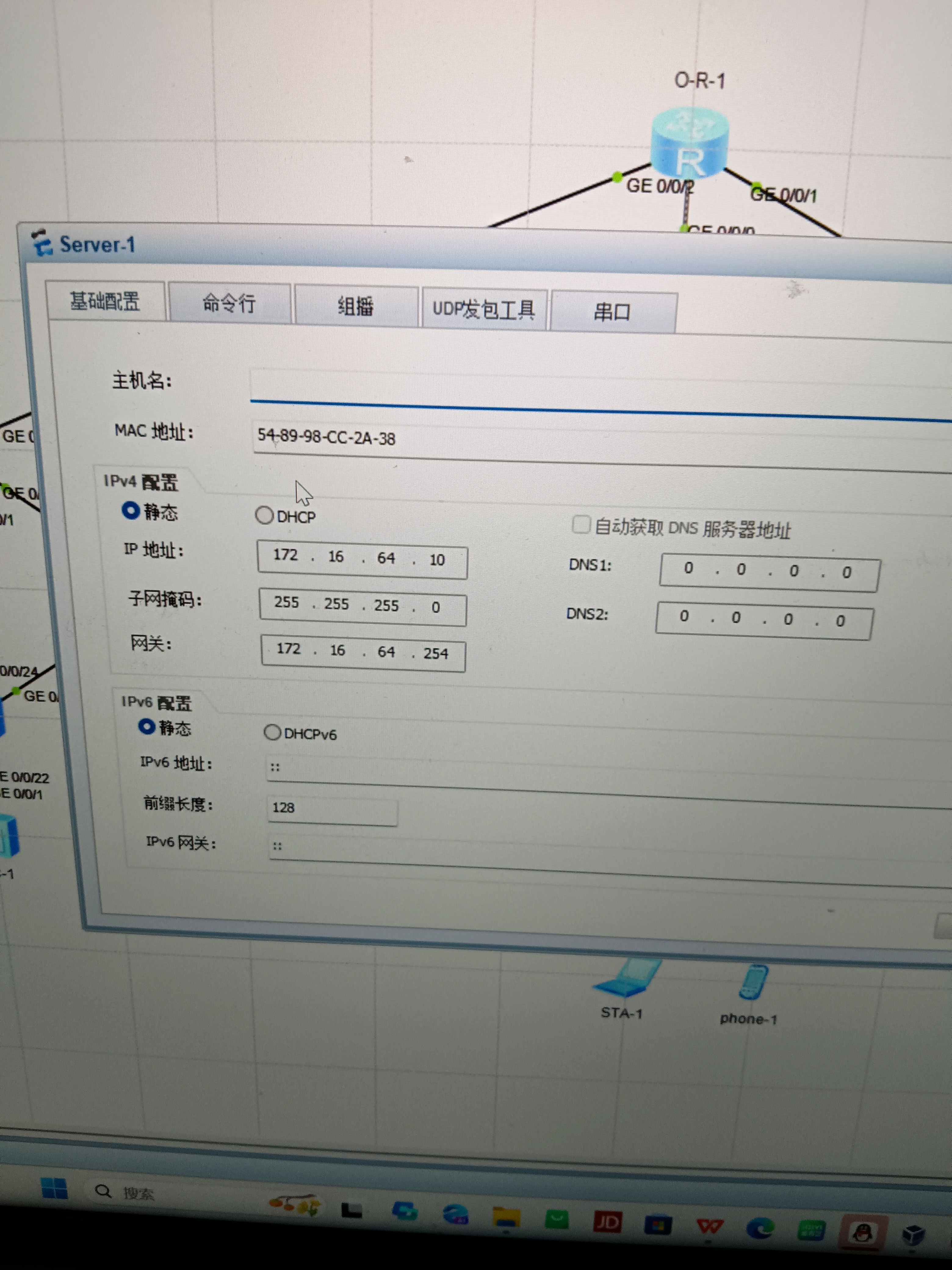
Task: Select DHCP radio button for IPv4
Action: click(x=264, y=515)
